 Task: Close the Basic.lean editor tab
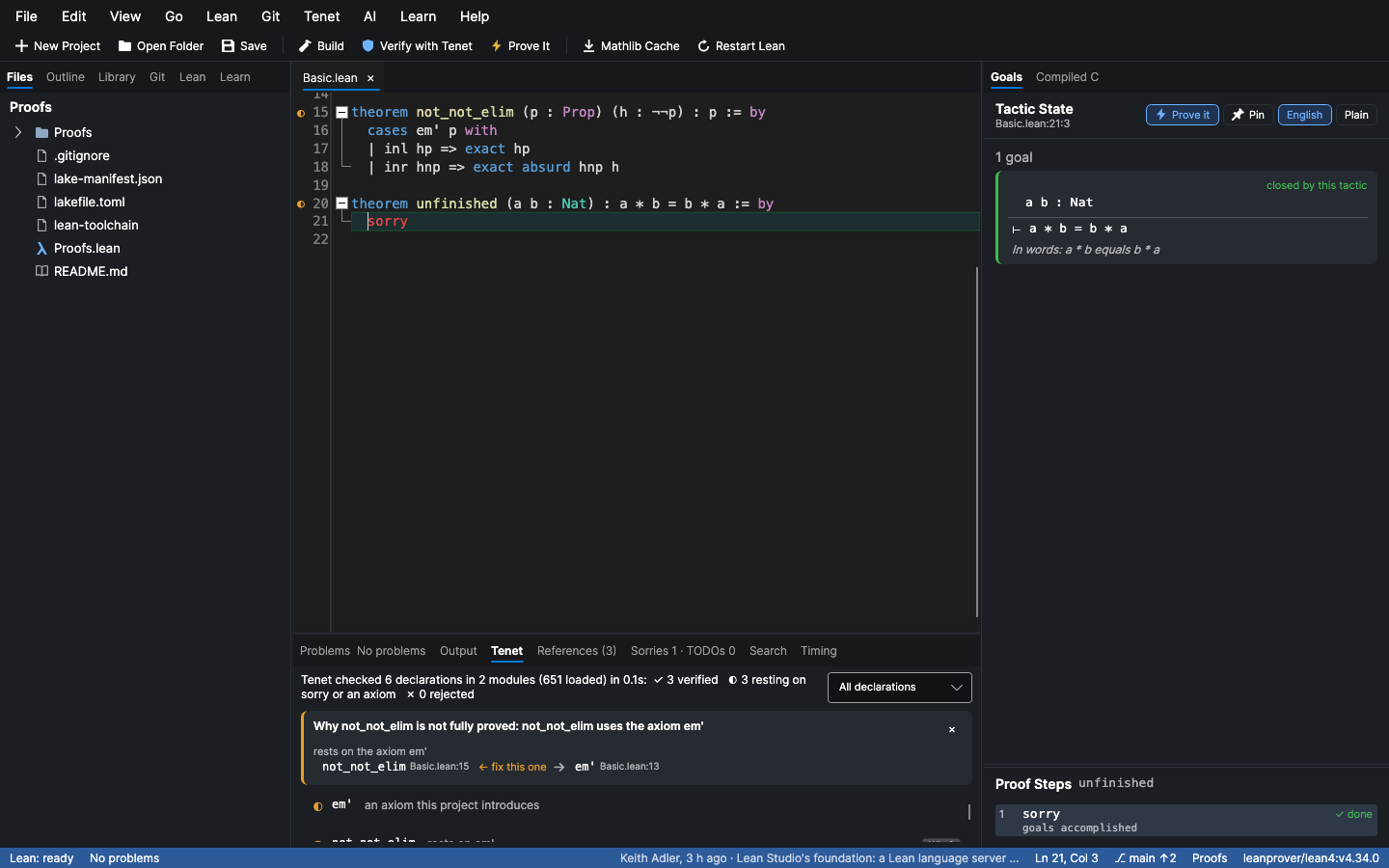coord(370,78)
